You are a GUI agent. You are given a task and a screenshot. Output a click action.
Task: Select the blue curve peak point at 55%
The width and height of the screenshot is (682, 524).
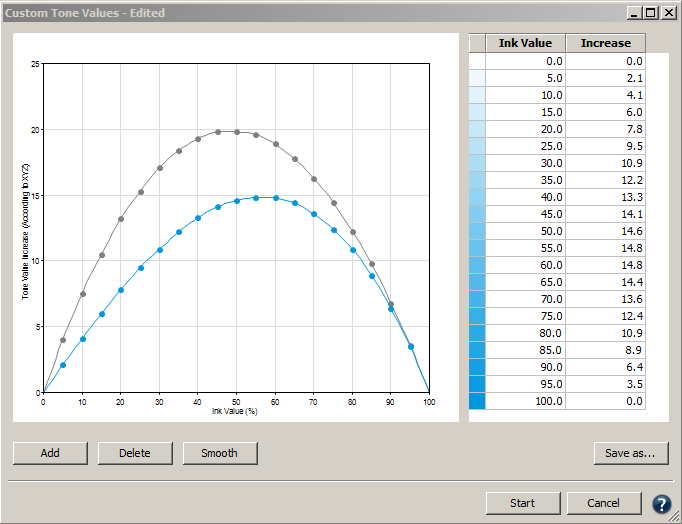click(256, 198)
